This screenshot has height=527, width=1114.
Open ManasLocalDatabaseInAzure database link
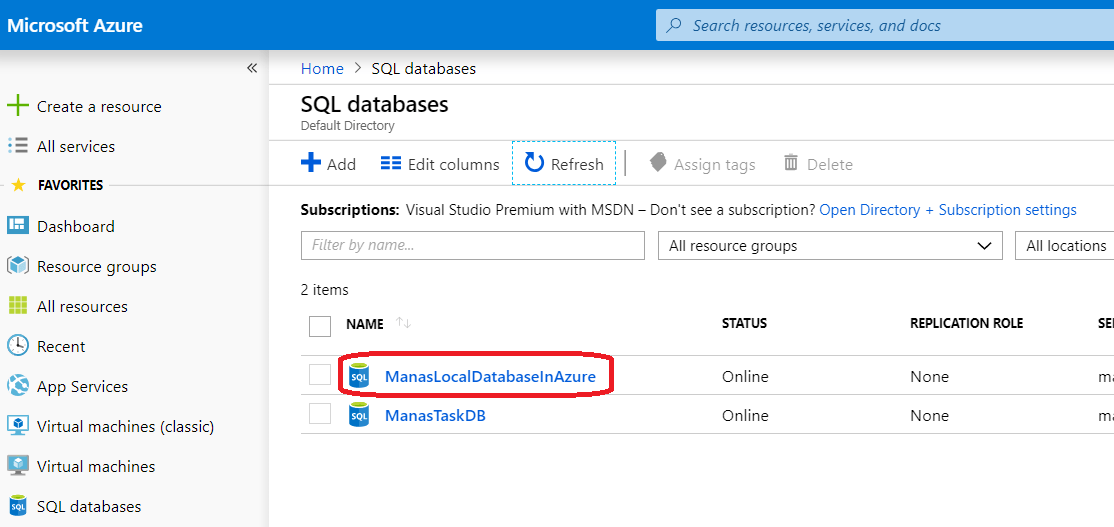pos(490,376)
